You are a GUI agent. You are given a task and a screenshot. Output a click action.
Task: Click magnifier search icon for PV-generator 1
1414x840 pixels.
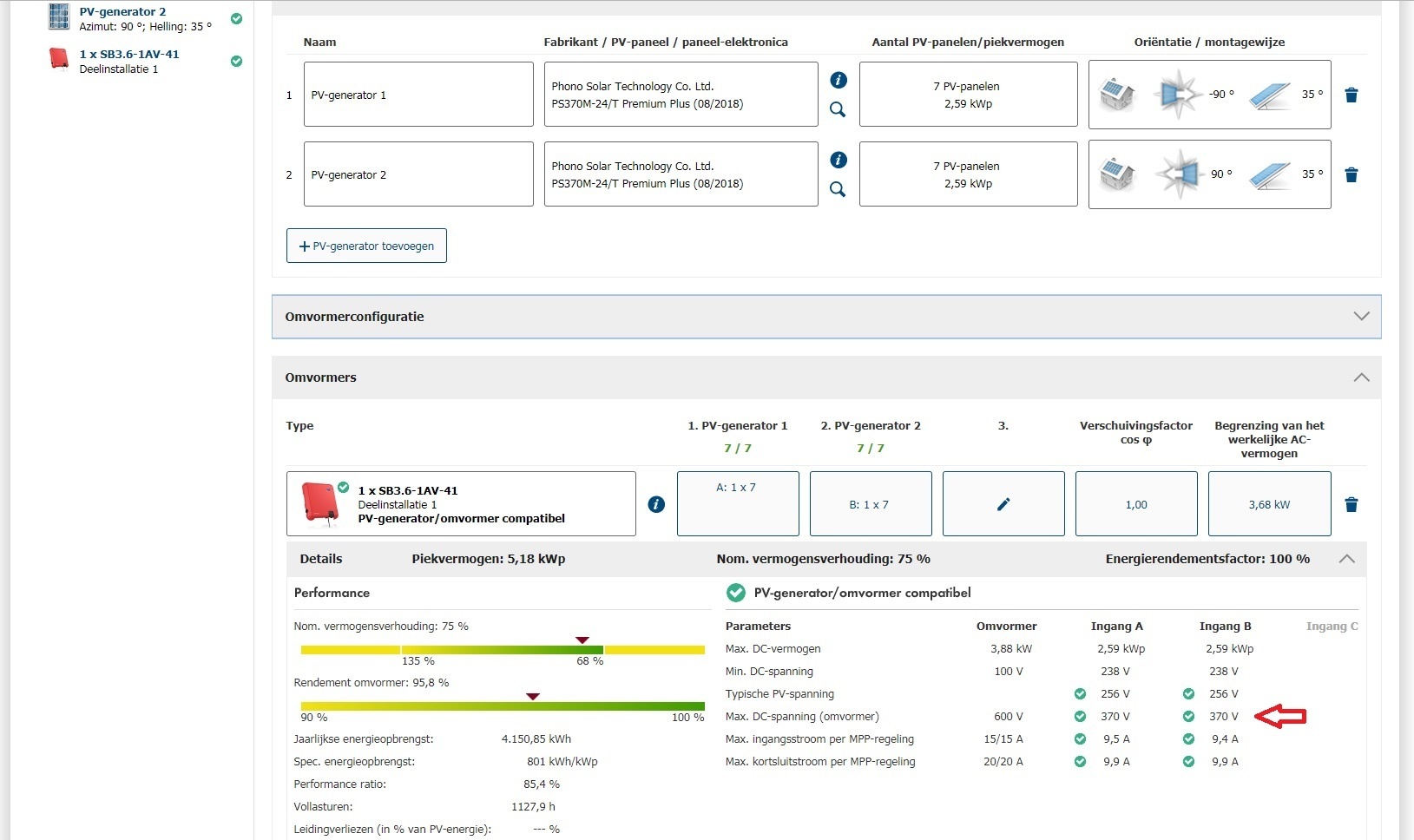click(838, 109)
